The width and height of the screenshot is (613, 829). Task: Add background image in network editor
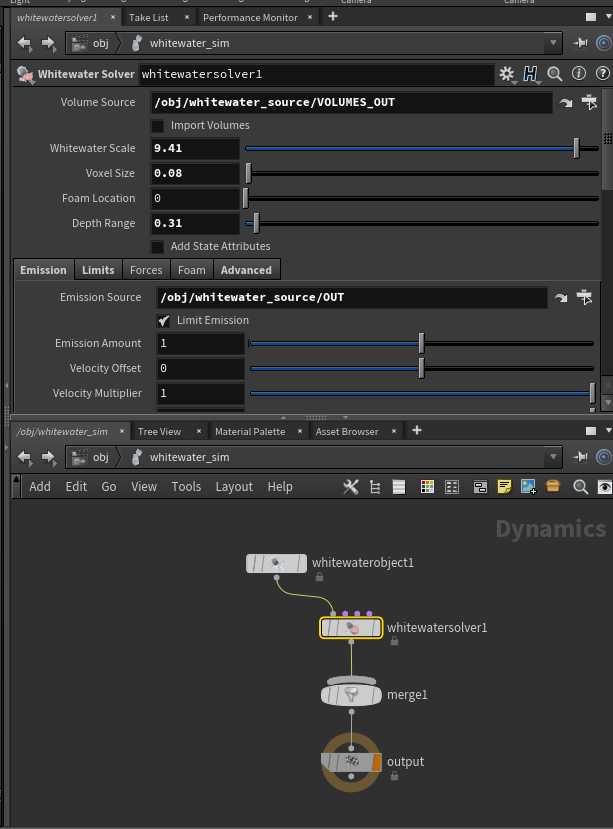(x=528, y=487)
